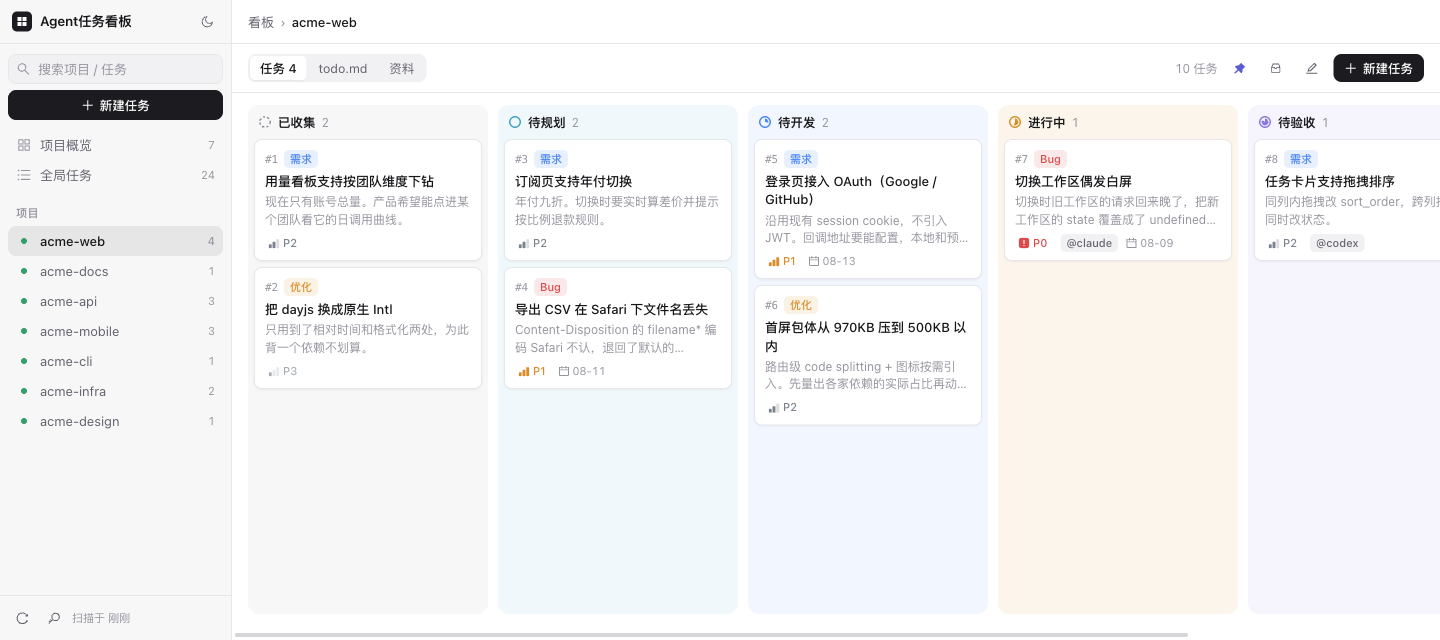Open task card 订阅页支持年付切换

click(x=618, y=200)
